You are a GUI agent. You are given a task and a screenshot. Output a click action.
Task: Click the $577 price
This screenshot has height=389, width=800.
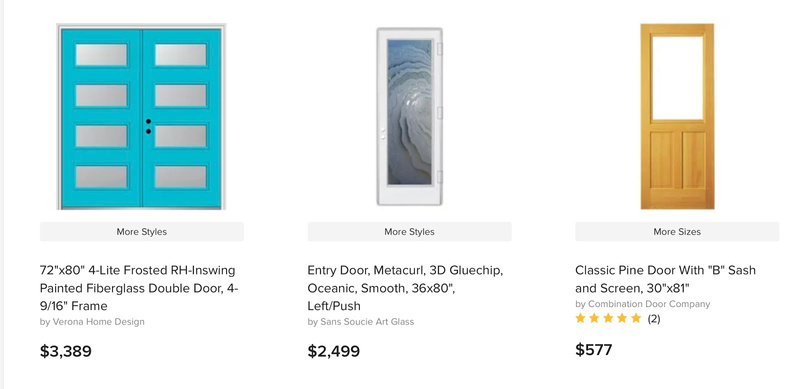coord(594,350)
